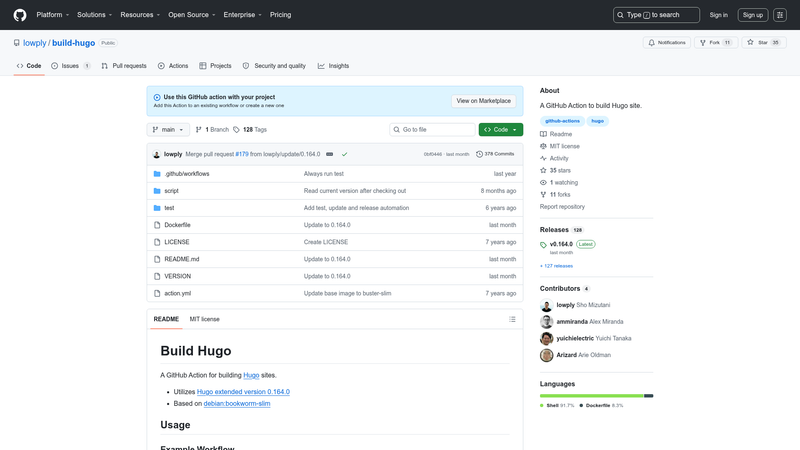Fork this repository
The image size is (800, 450).
click(x=715, y=43)
